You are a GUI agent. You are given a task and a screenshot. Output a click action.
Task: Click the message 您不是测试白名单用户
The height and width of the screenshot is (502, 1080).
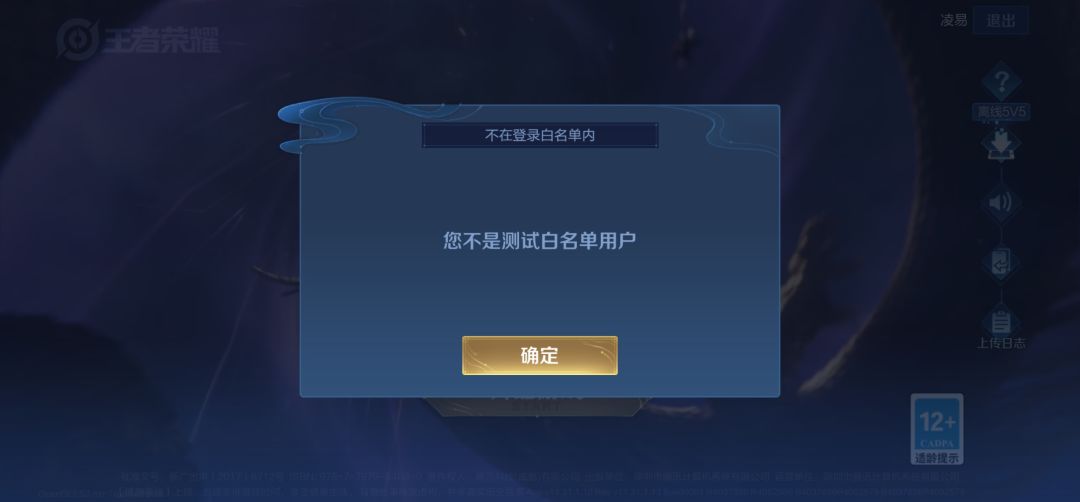(539, 241)
